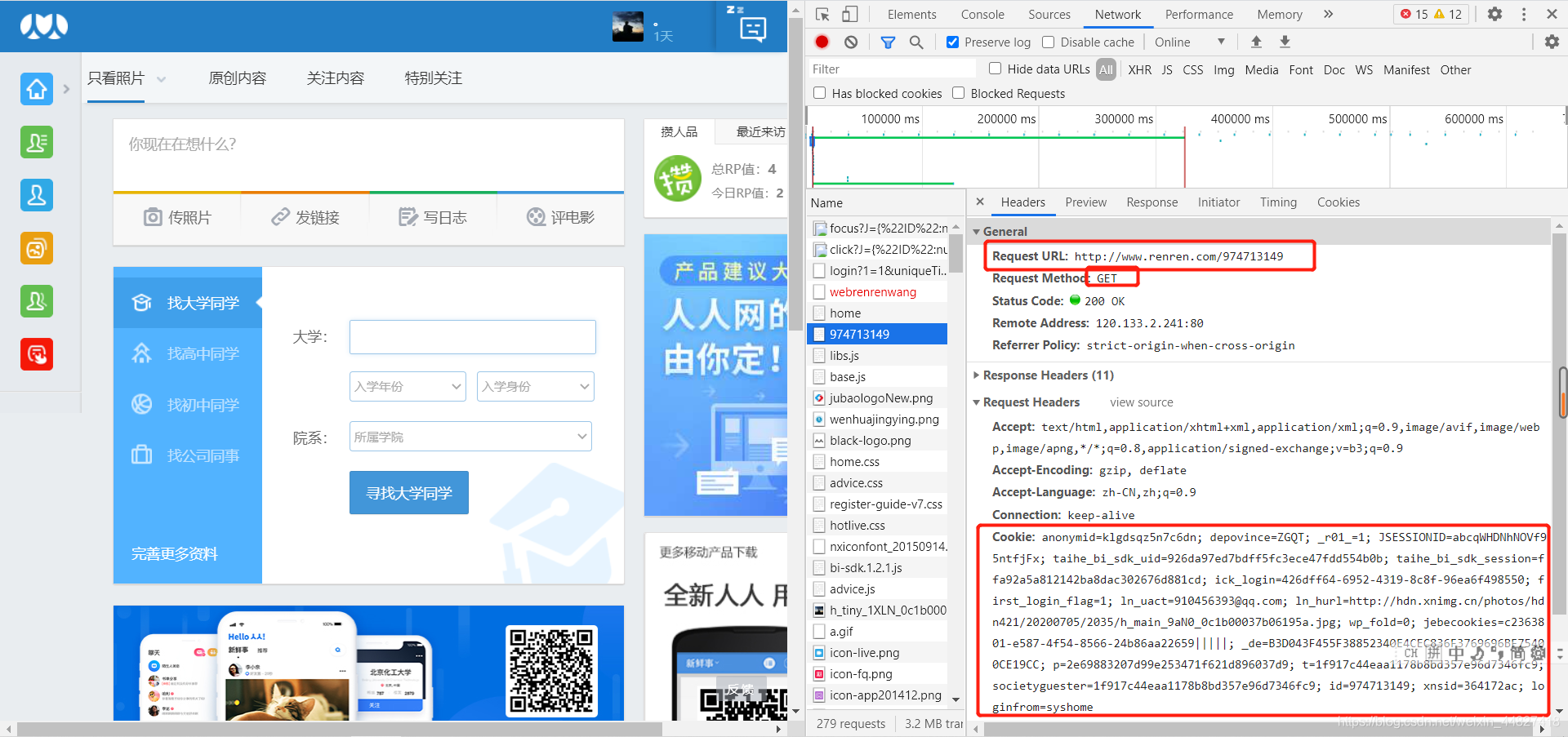This screenshot has width=1568, height=737.
Task: Open the green friends list sidebar icon
Action: [37, 142]
